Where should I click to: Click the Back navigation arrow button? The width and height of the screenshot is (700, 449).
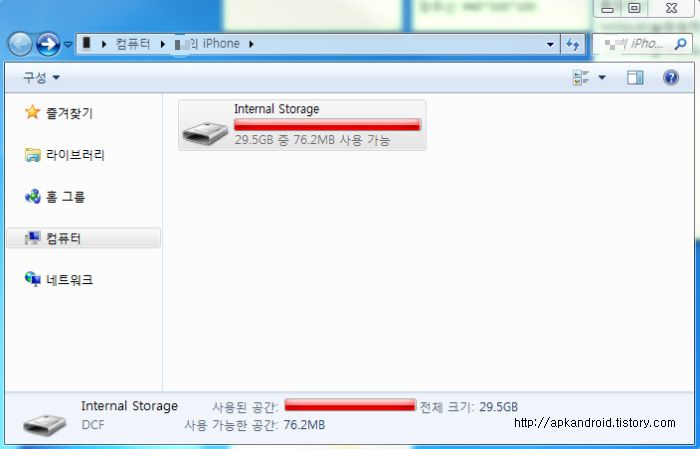[20, 44]
